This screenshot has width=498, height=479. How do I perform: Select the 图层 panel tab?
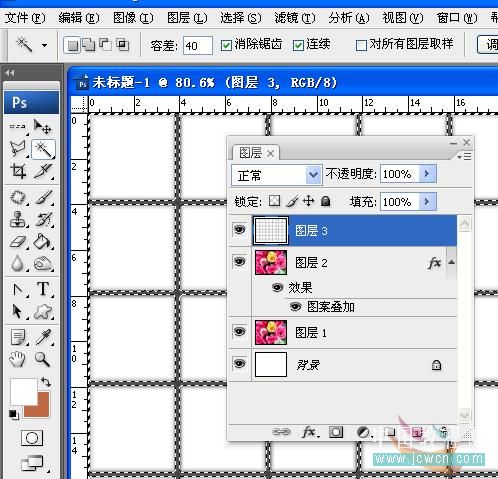point(256,153)
